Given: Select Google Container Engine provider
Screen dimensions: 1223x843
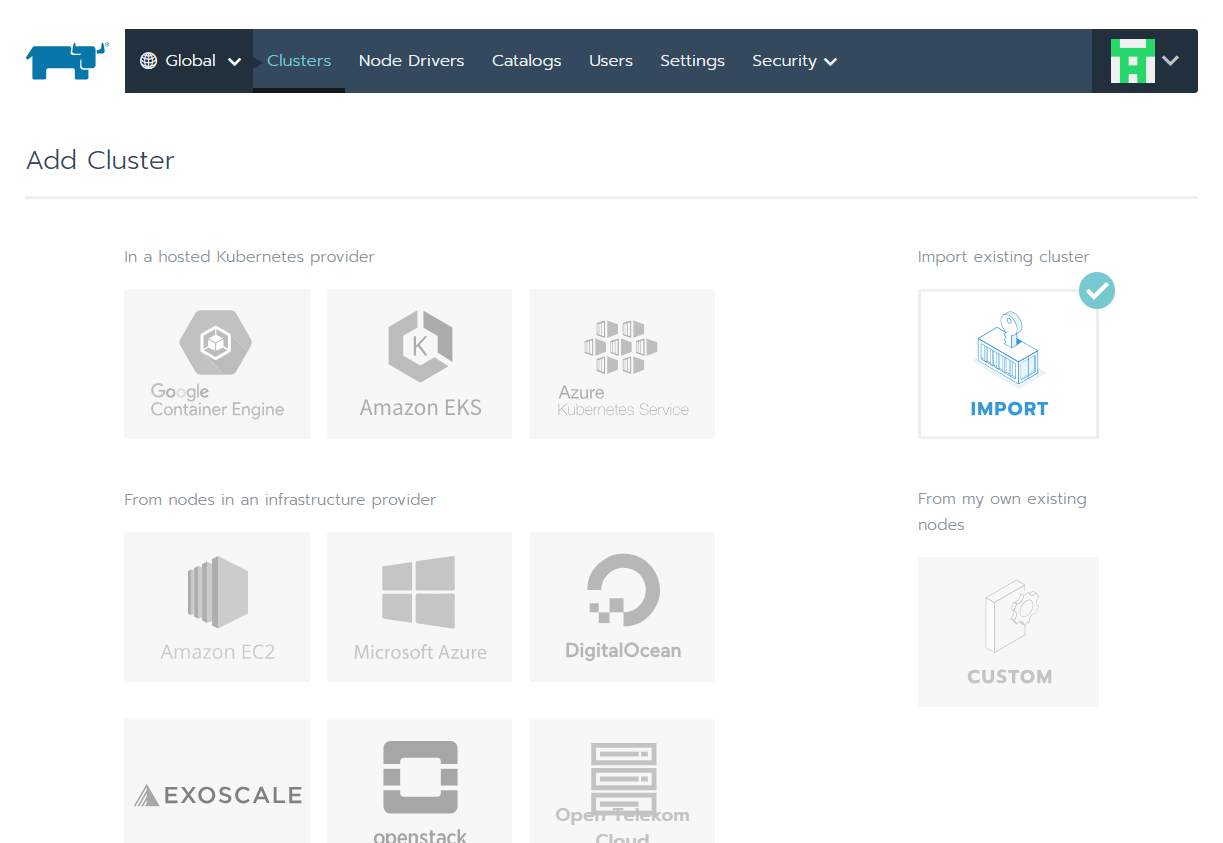Looking at the screenshot, I should pos(217,364).
